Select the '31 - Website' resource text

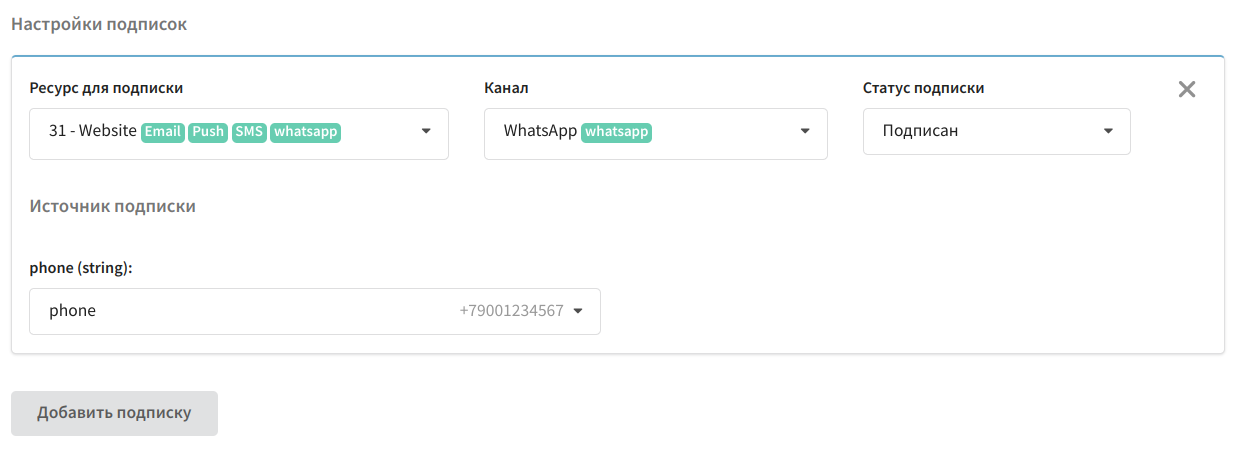pos(93,131)
